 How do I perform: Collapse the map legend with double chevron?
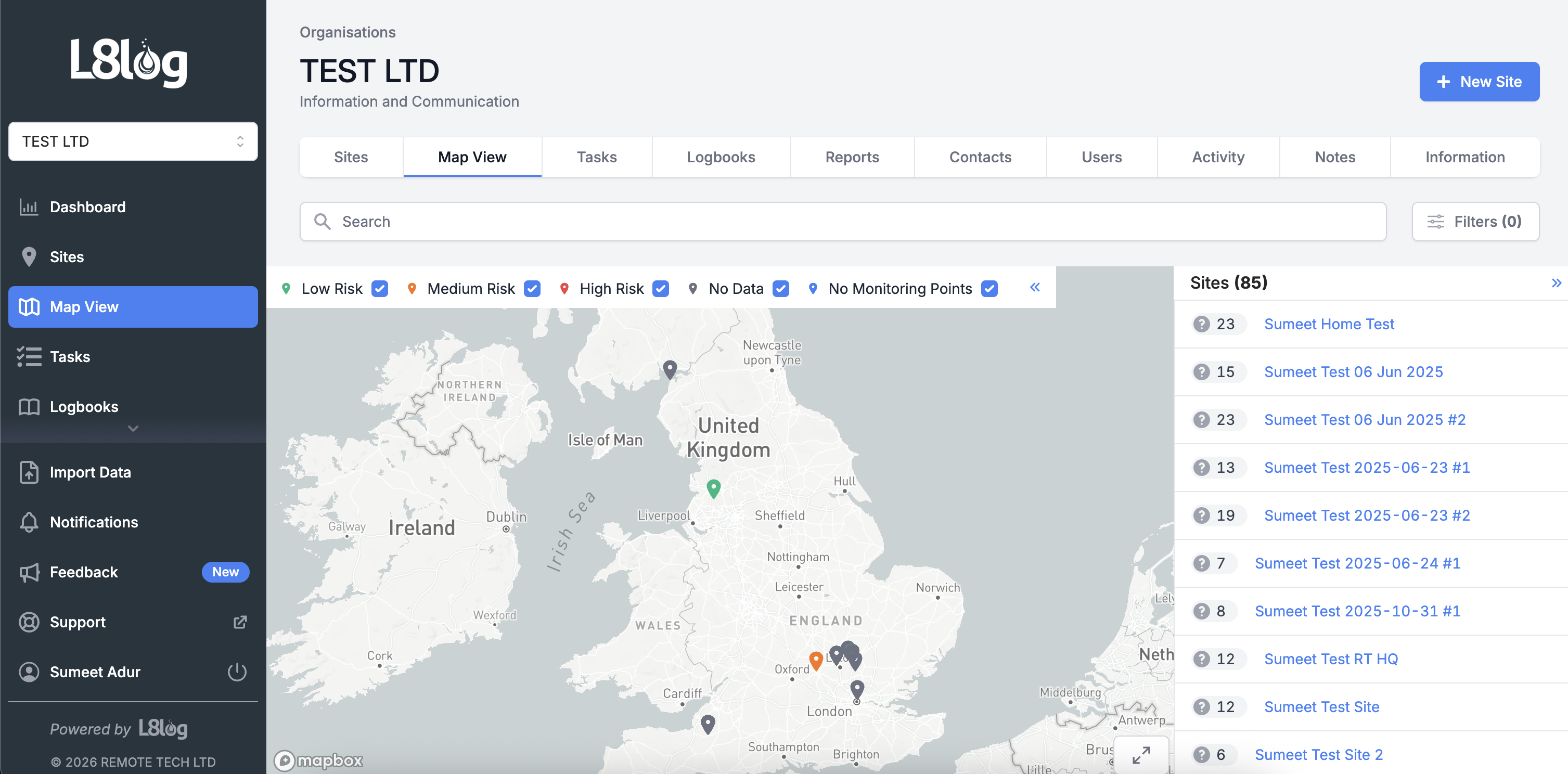tap(1035, 287)
